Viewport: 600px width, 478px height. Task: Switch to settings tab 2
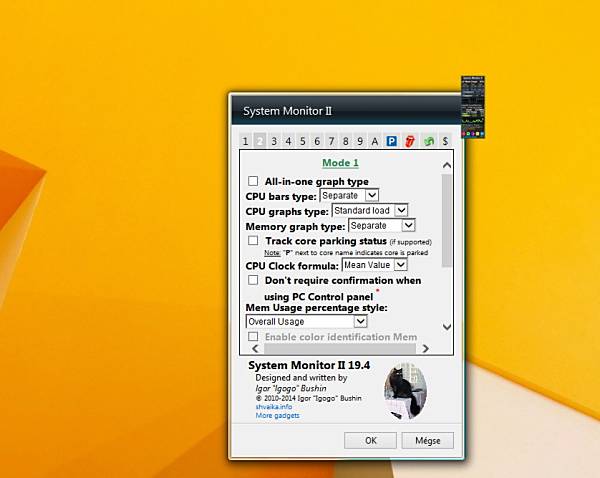(259, 141)
